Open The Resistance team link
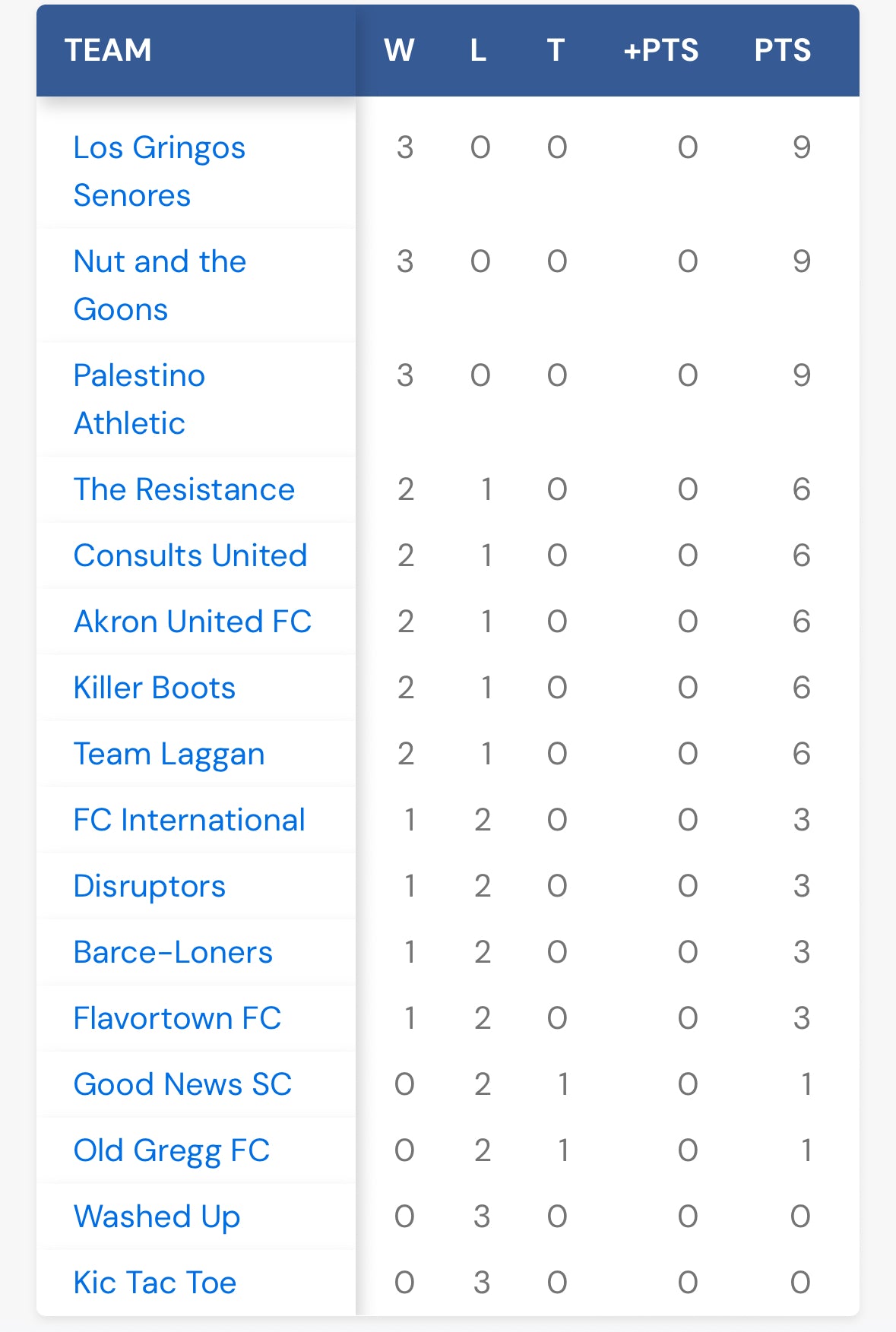 184,489
